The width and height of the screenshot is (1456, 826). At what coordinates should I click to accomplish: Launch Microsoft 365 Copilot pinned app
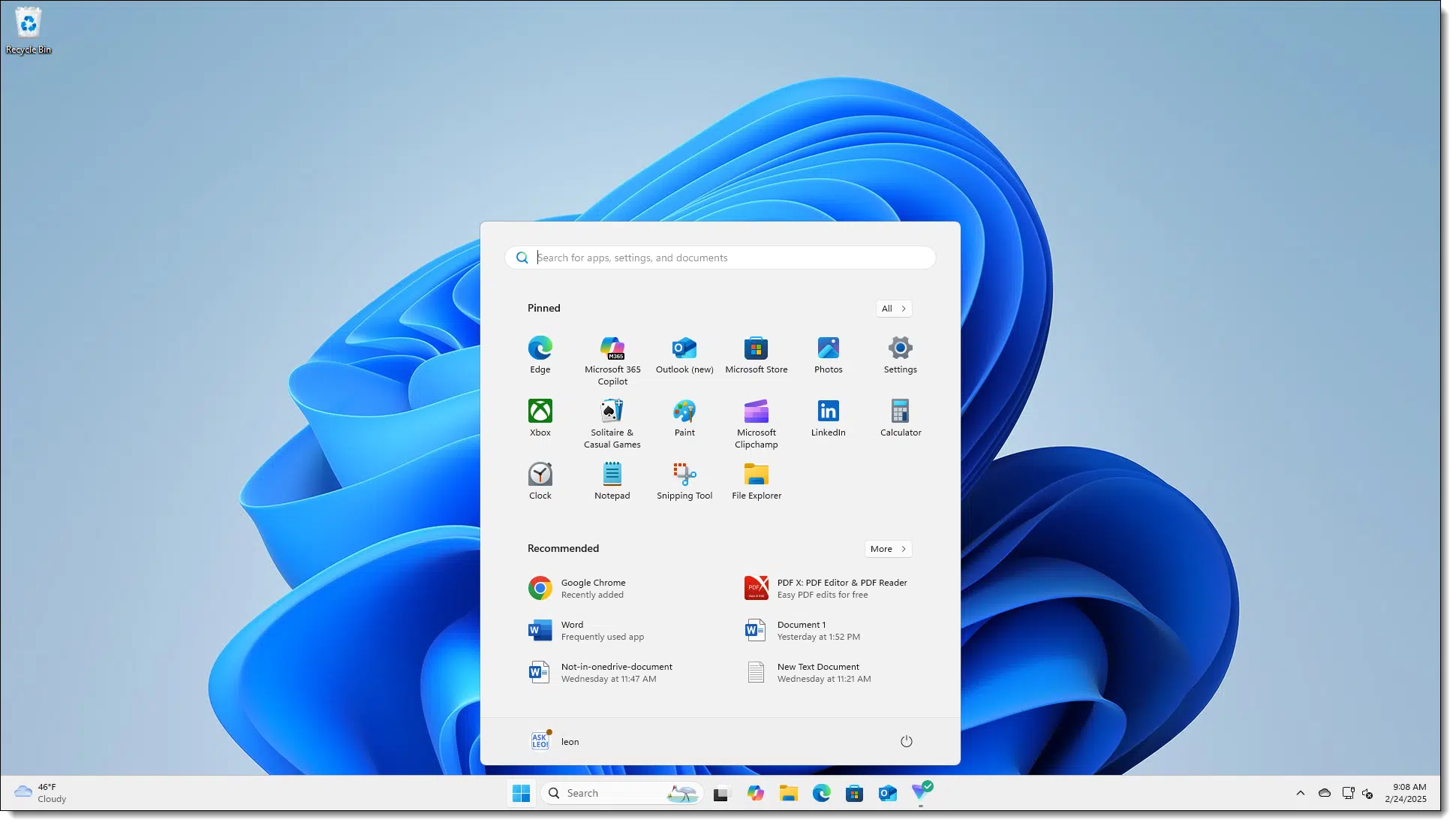point(612,360)
